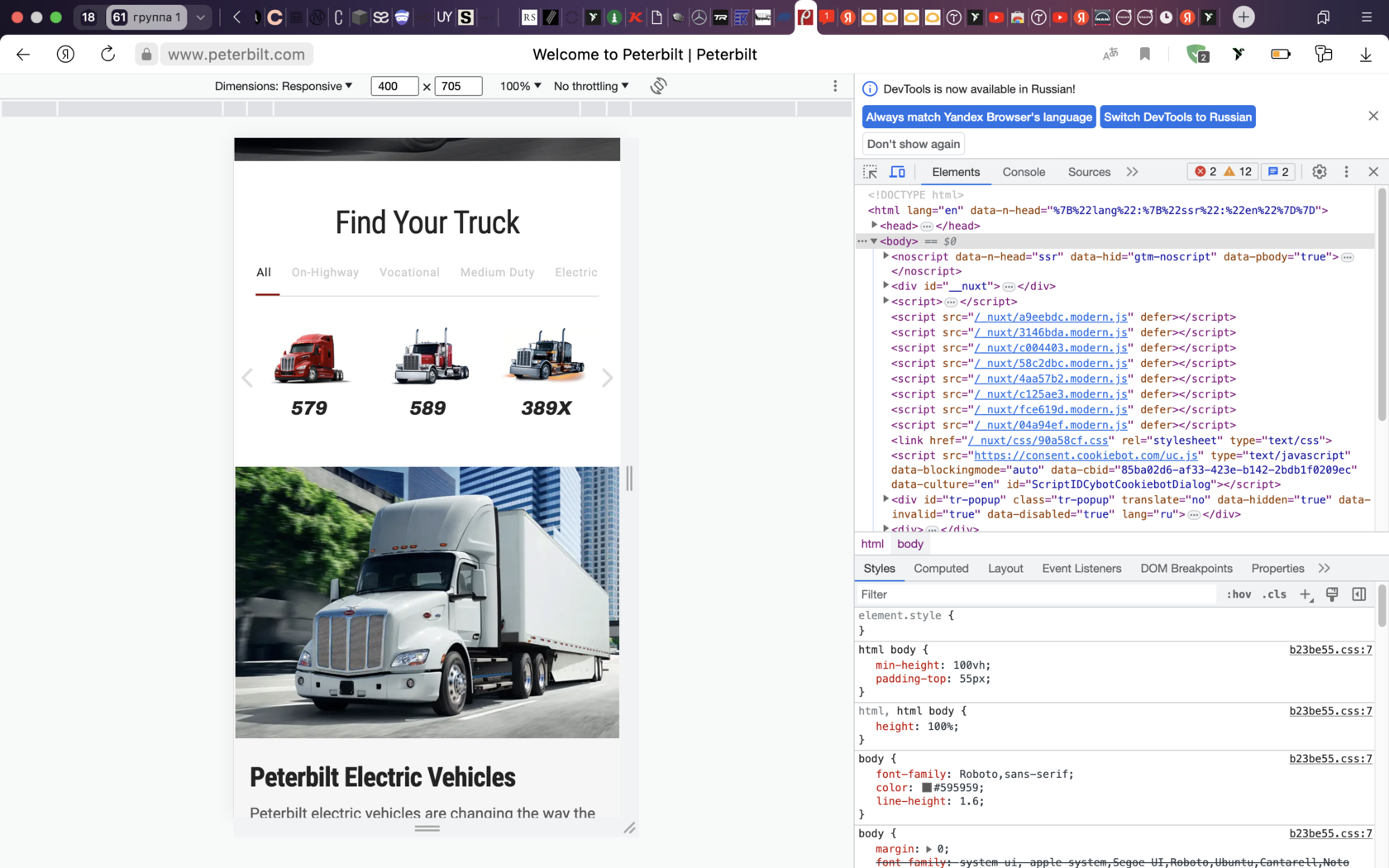Switch to the Console tab
The width and height of the screenshot is (1389, 868).
click(1024, 172)
